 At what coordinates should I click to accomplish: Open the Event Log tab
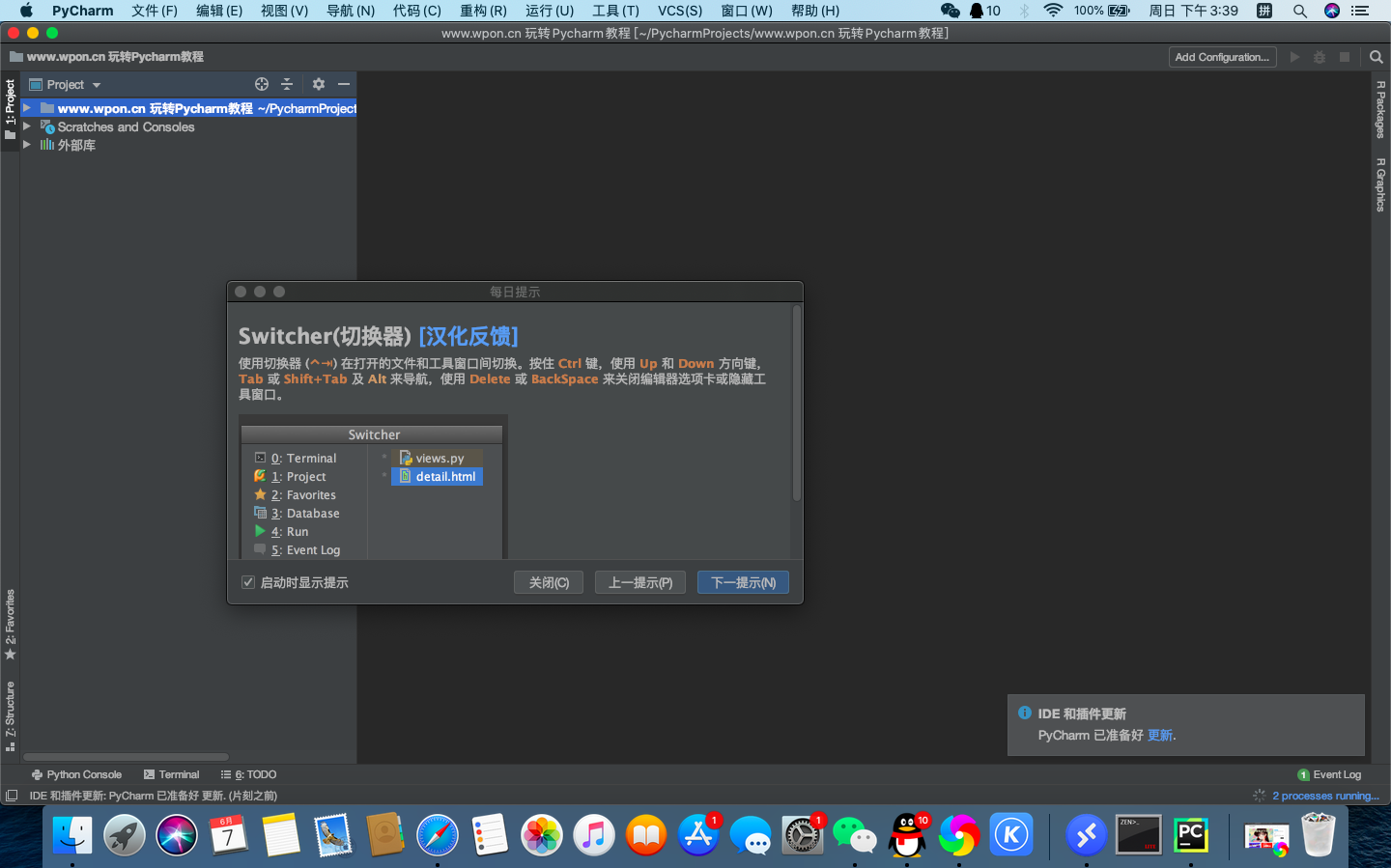[1329, 774]
